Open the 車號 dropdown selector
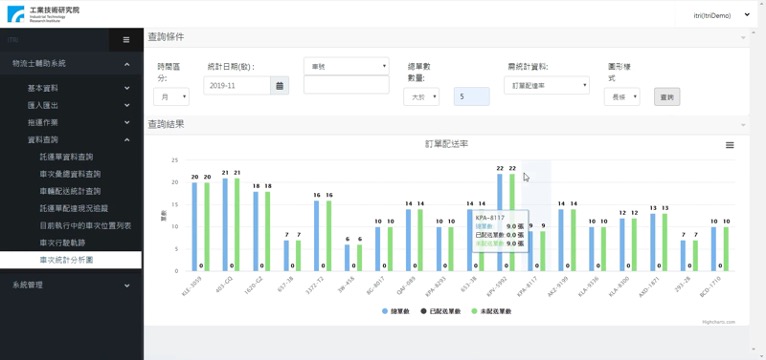The height and width of the screenshot is (360, 766). click(x=346, y=66)
